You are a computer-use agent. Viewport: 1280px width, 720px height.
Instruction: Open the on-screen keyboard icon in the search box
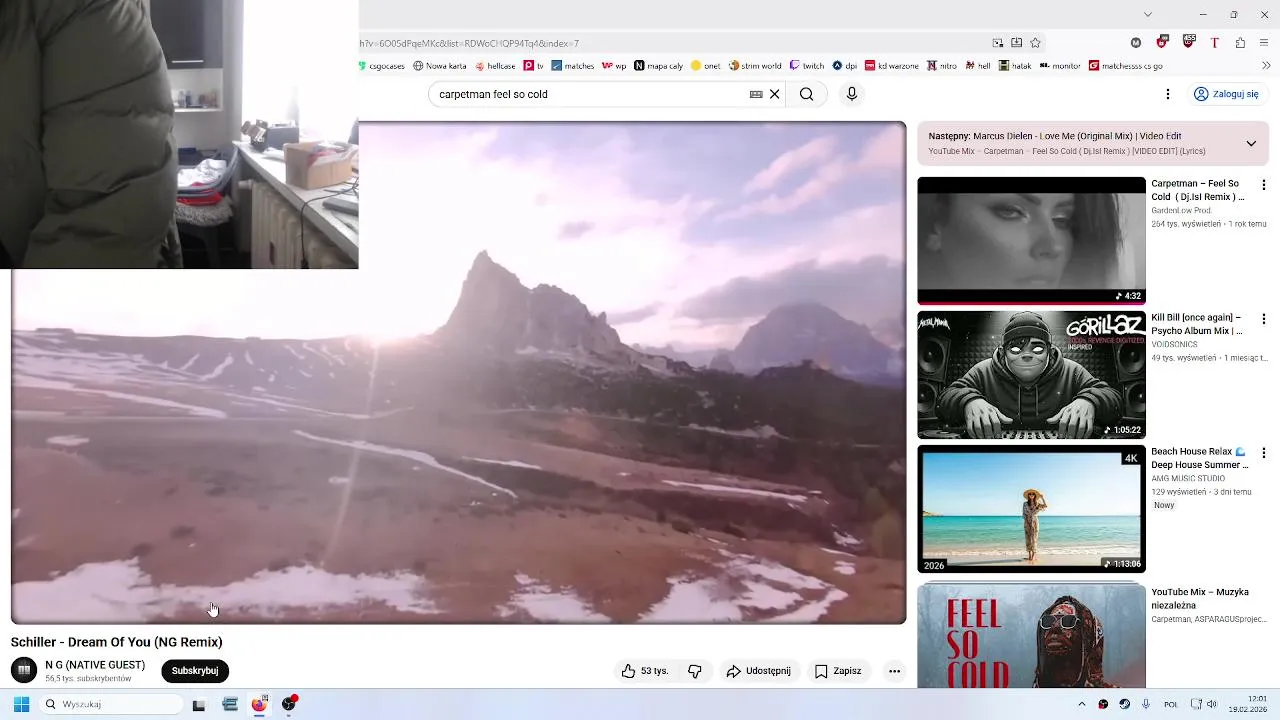pyautogui.click(x=756, y=94)
